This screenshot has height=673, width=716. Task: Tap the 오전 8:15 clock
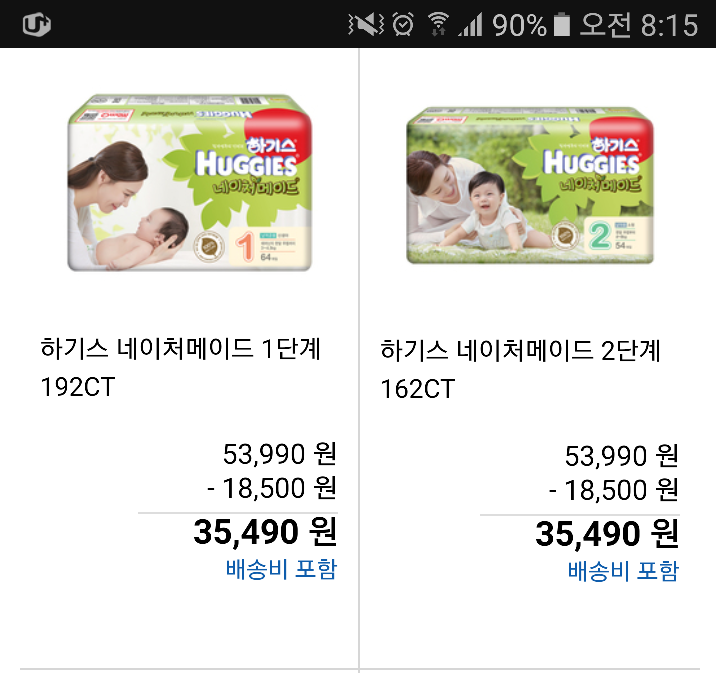tap(639, 24)
